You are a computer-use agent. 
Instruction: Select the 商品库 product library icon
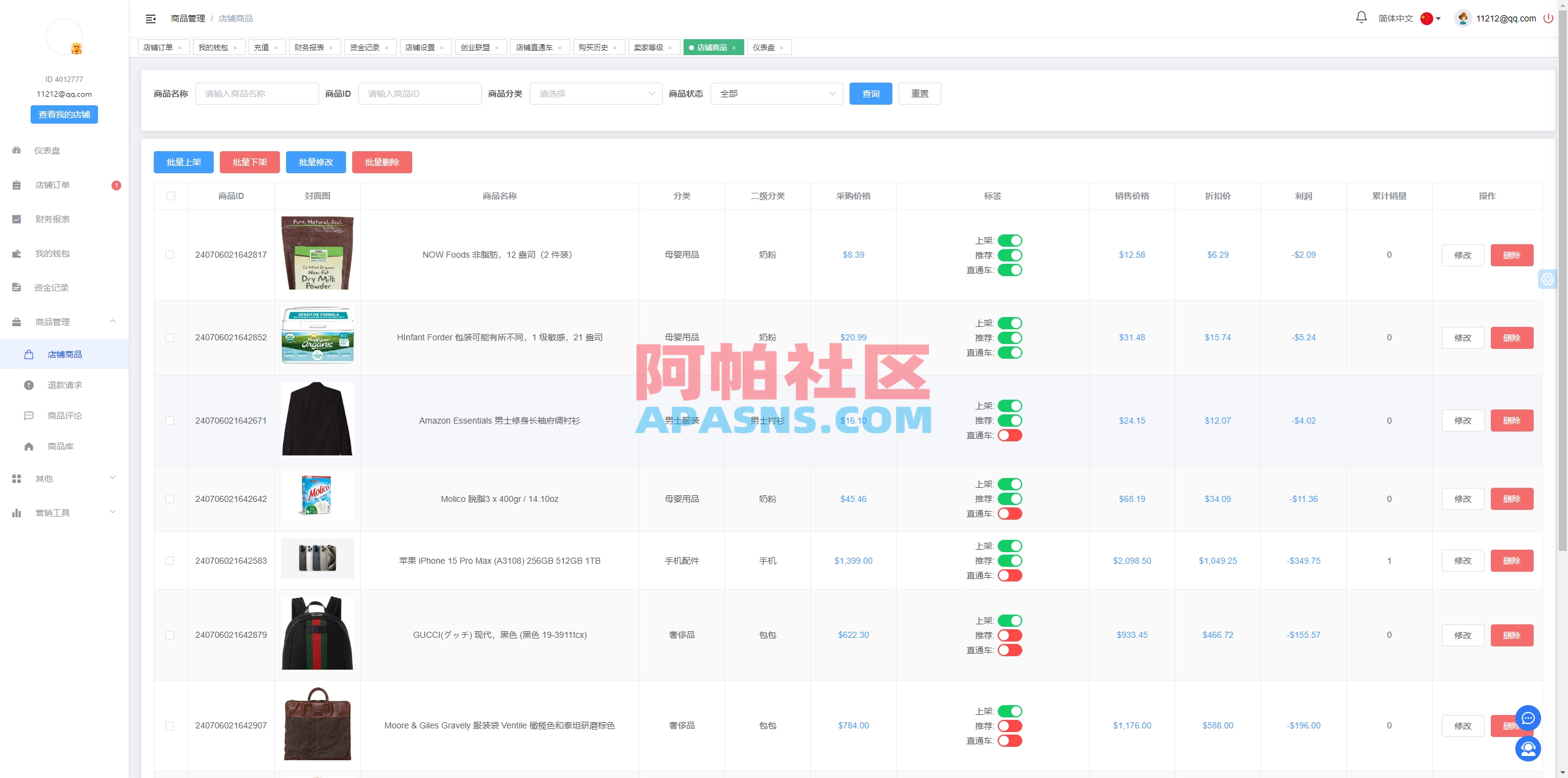coord(29,446)
